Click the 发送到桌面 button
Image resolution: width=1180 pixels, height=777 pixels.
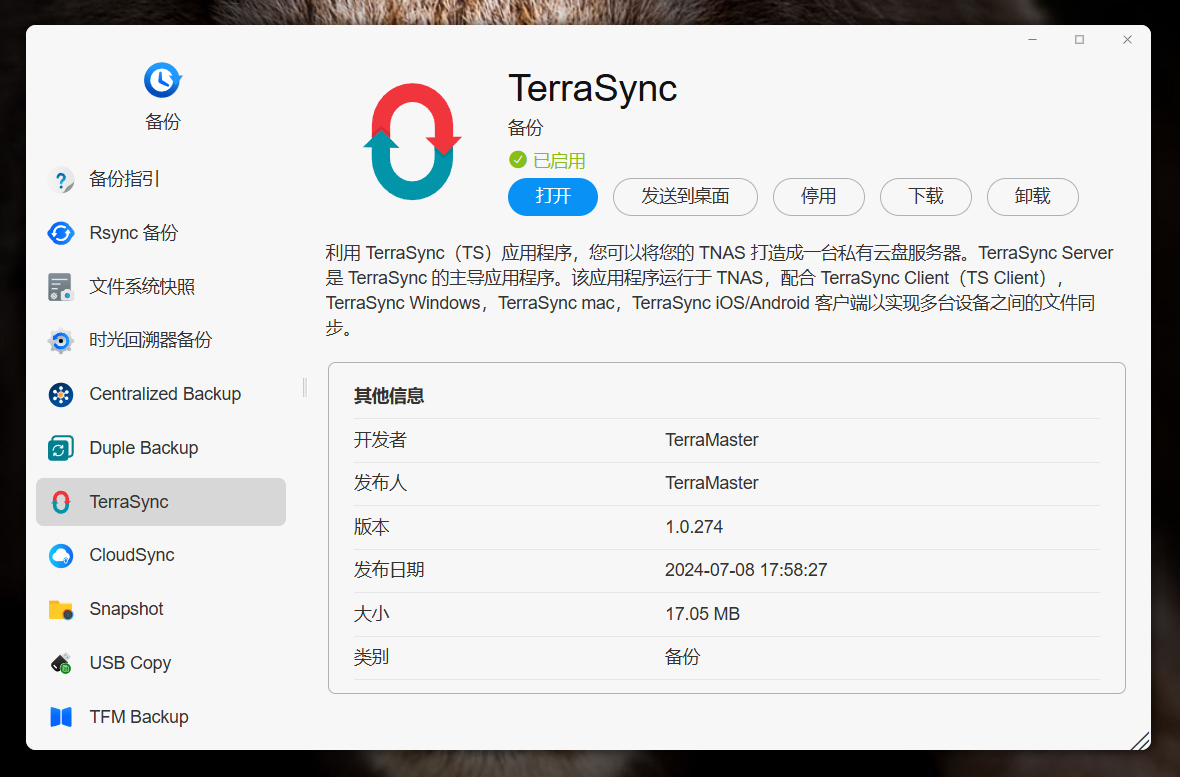point(686,197)
